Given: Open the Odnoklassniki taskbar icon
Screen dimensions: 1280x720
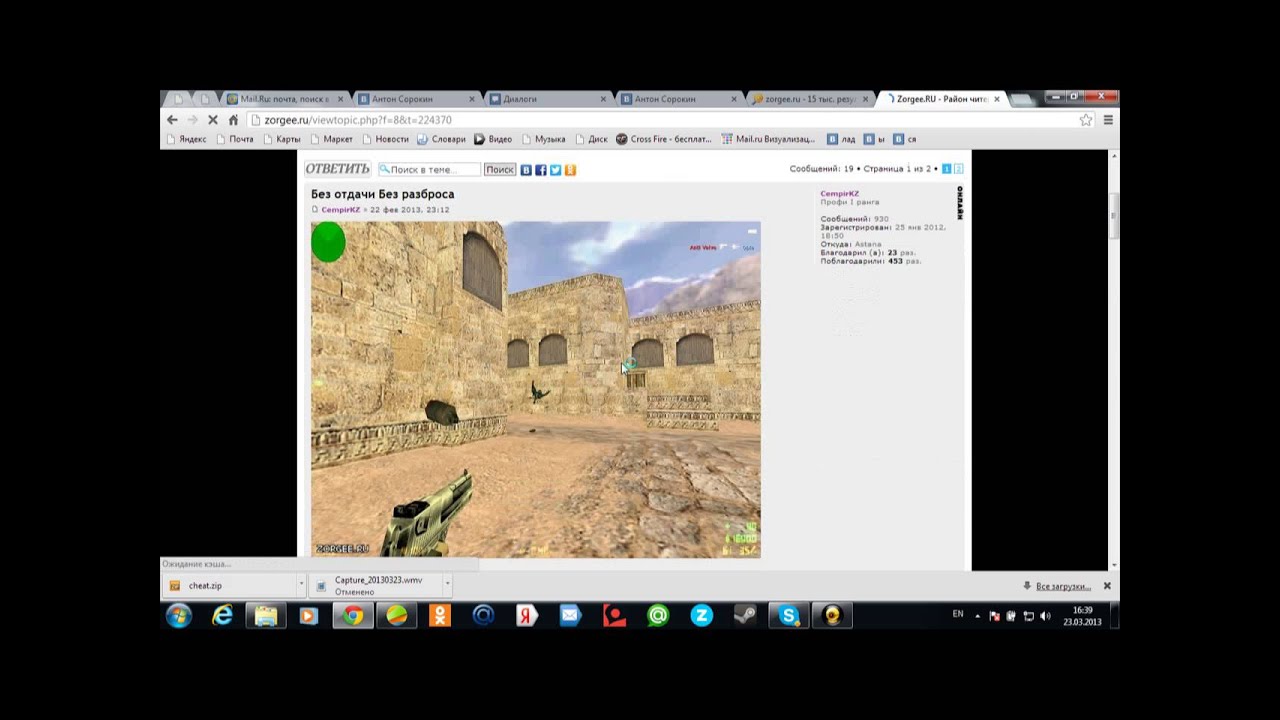Looking at the screenshot, I should (x=440, y=616).
